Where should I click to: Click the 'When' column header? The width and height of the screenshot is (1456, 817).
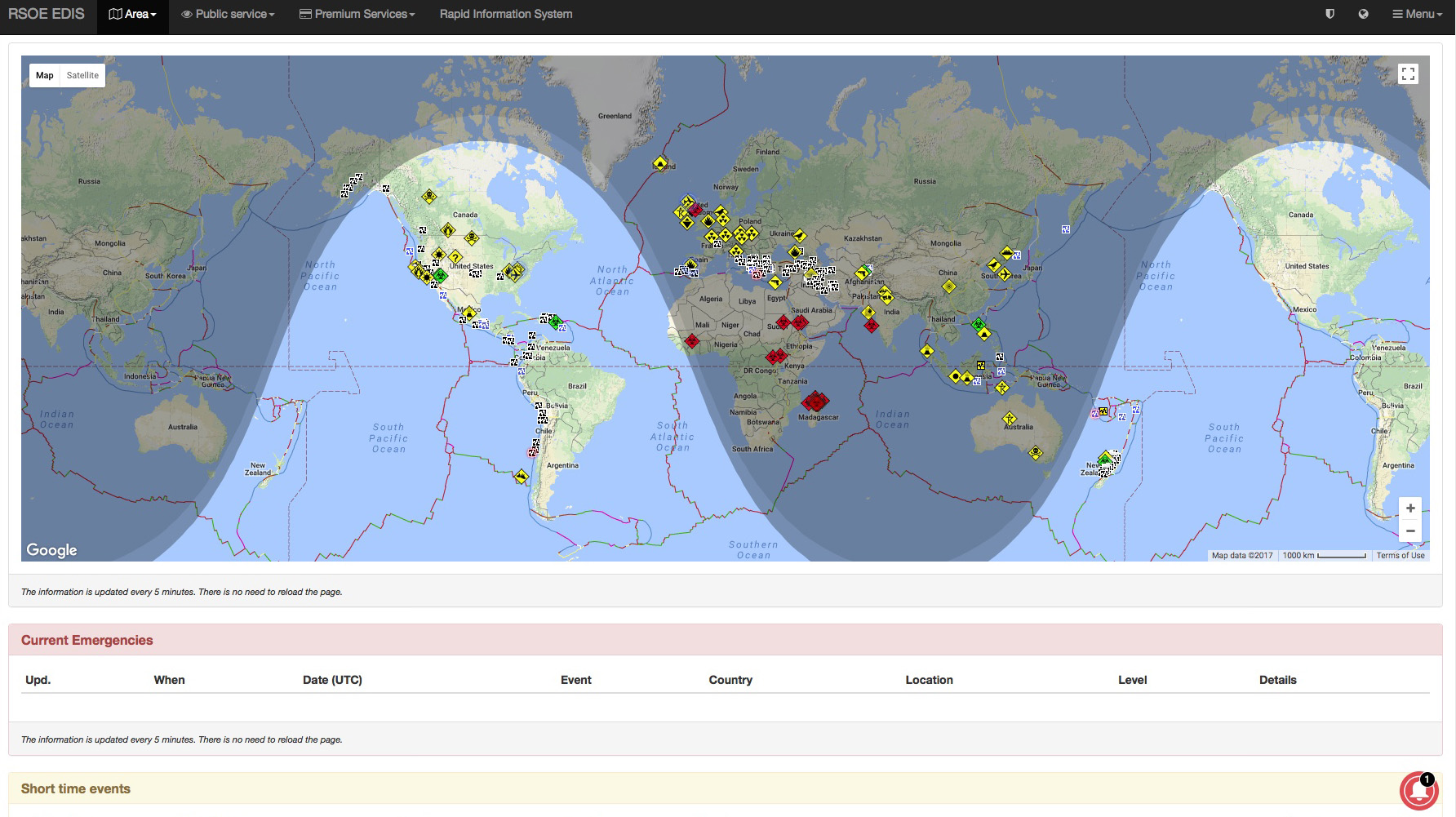click(170, 680)
